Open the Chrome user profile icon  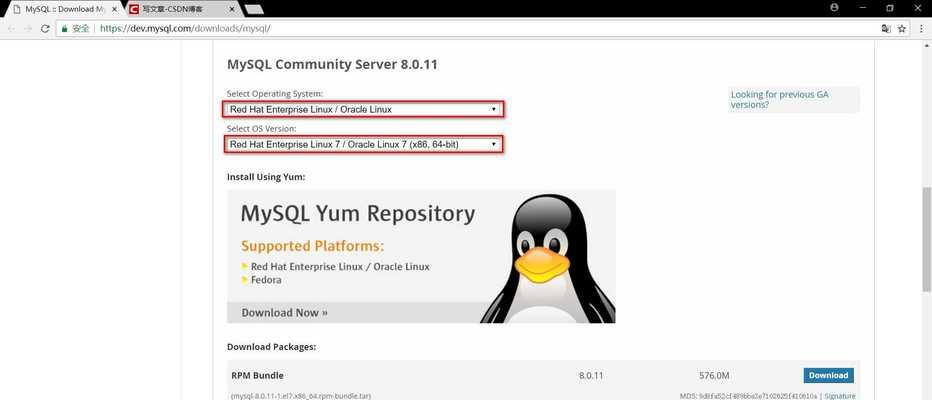835,8
